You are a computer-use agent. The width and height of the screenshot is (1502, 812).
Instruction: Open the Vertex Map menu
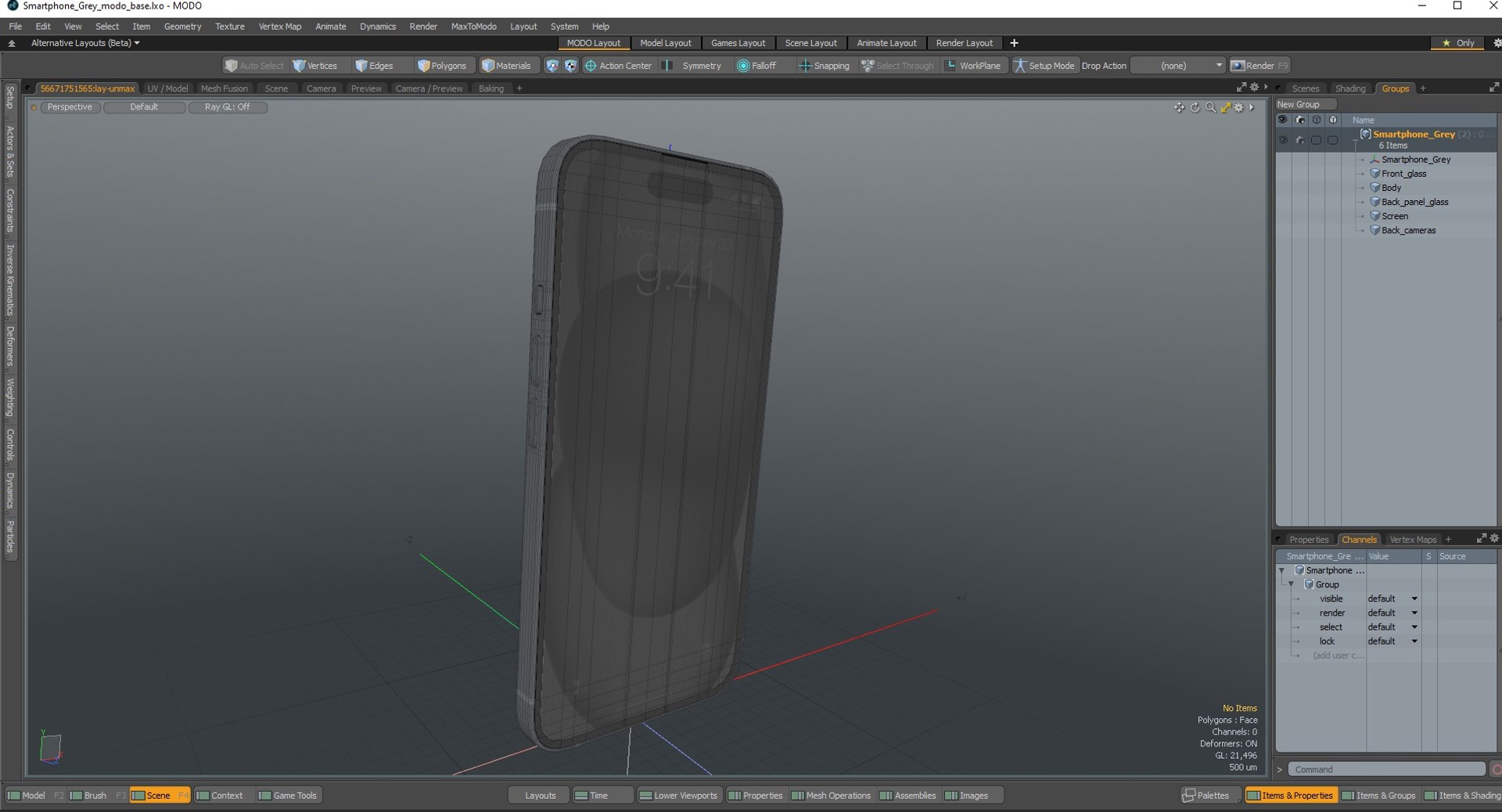coord(280,27)
